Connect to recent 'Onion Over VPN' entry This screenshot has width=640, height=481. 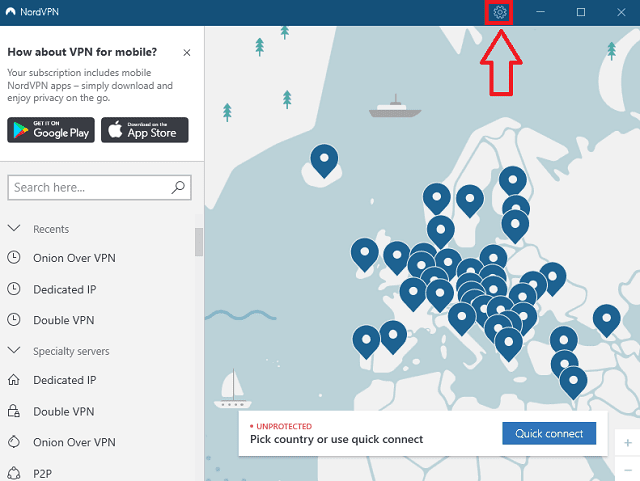pos(74,258)
